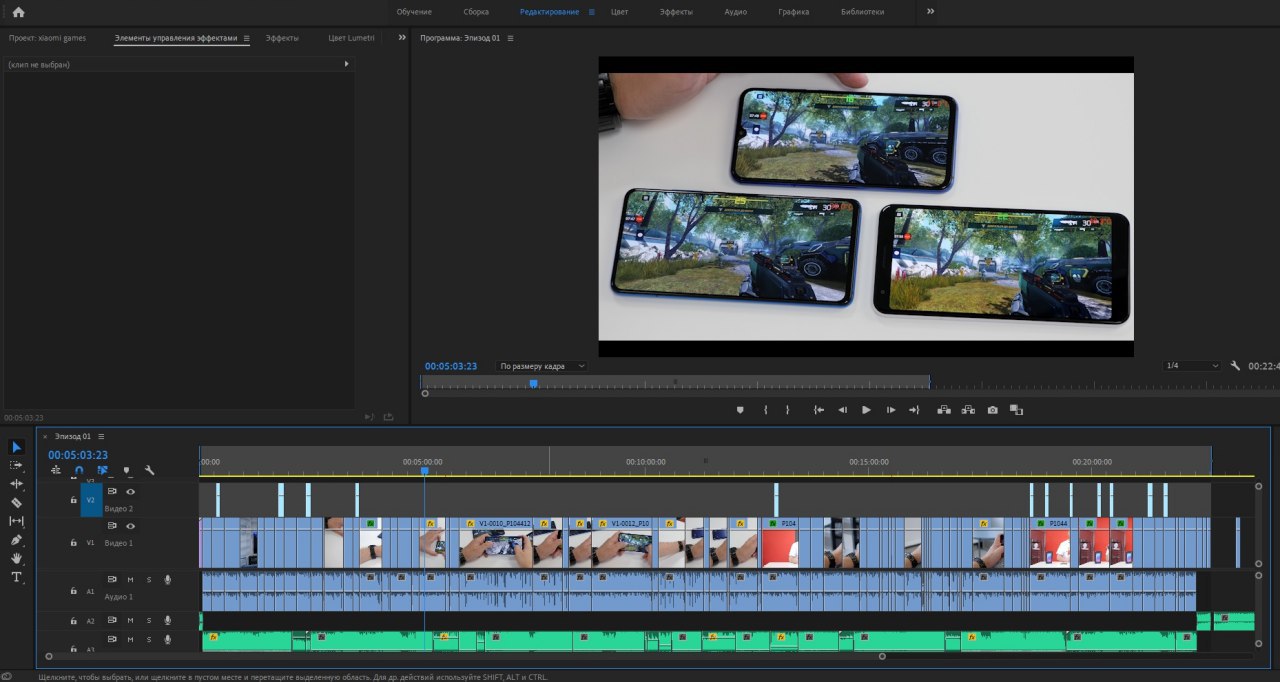1280x682 pixels.
Task: Select the Pen tool
Action: [x=16, y=540]
